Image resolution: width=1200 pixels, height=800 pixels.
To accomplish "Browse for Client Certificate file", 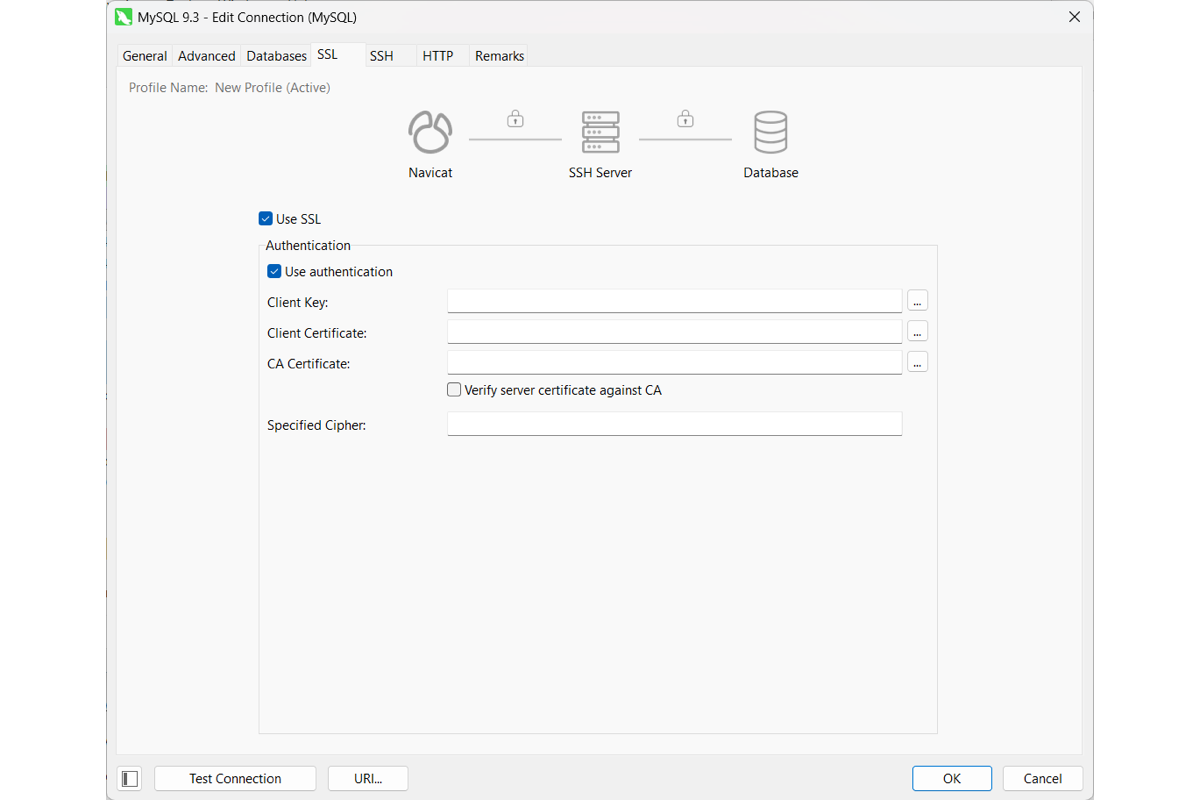I will pos(918,331).
